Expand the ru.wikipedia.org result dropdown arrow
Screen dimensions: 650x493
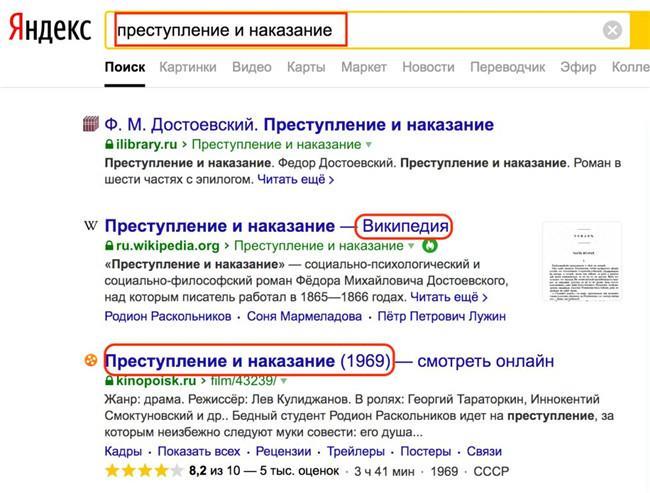click(x=411, y=246)
